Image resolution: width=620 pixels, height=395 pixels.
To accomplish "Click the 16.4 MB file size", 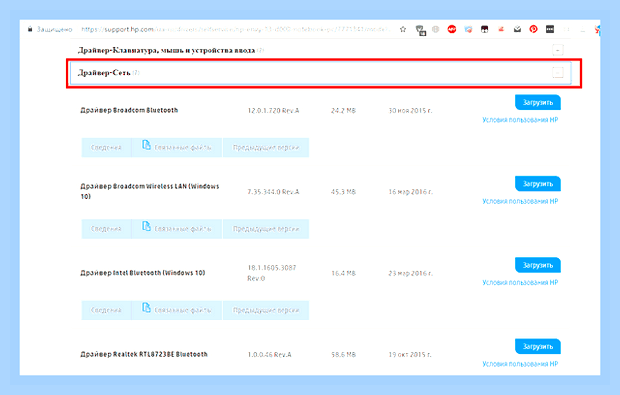I will [x=343, y=273].
